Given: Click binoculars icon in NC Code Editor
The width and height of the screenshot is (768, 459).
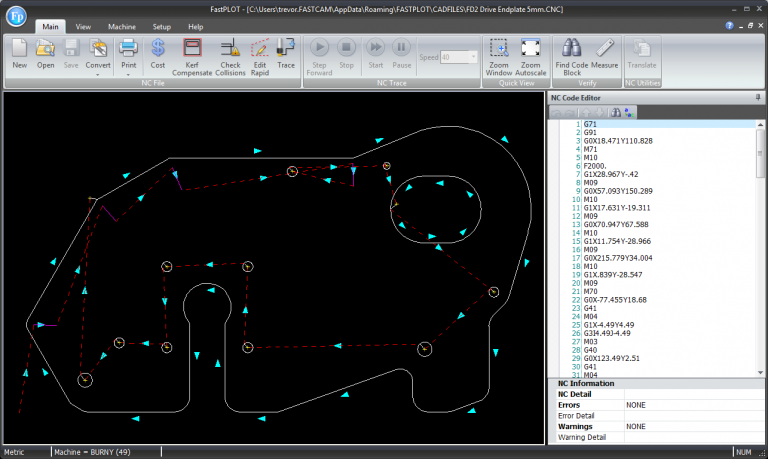Looking at the screenshot, I should [615, 112].
